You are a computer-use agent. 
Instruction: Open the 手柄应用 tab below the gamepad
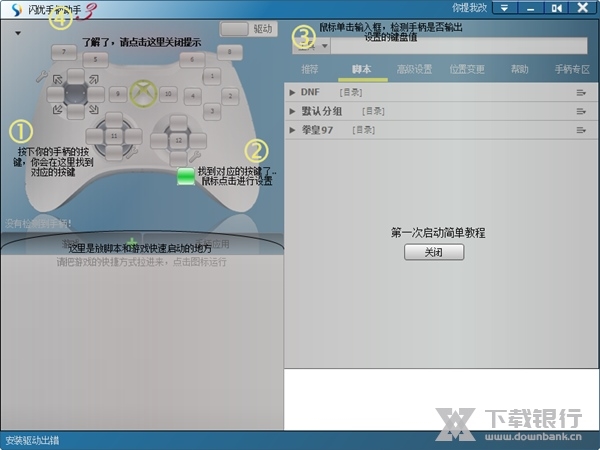[x=213, y=244]
